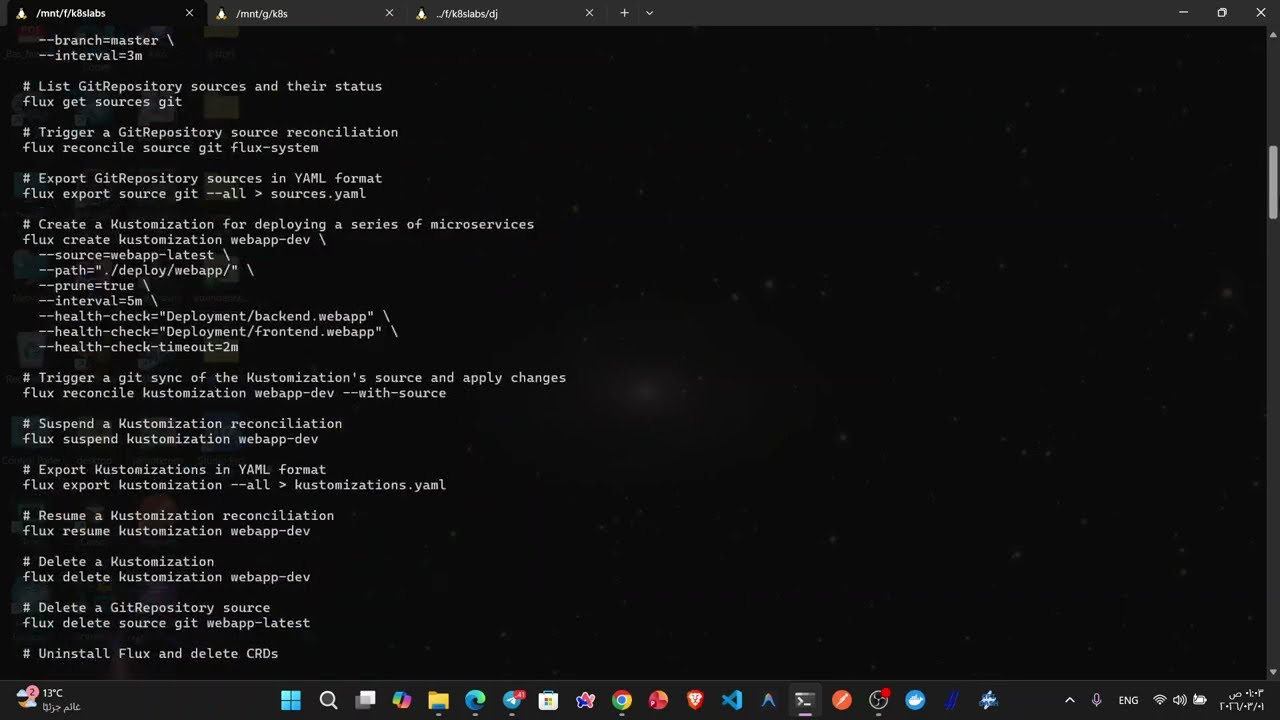1280x720 pixels.
Task: Open Google Chrome from the taskbar
Action: [x=622, y=700]
